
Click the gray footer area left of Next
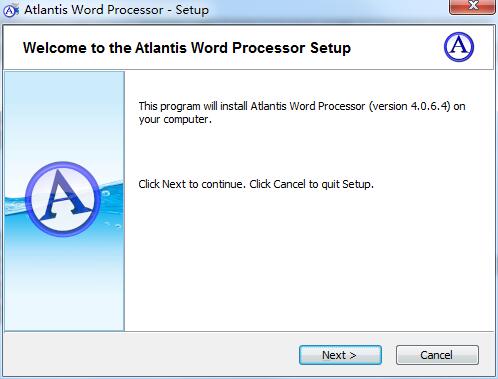(x=150, y=355)
